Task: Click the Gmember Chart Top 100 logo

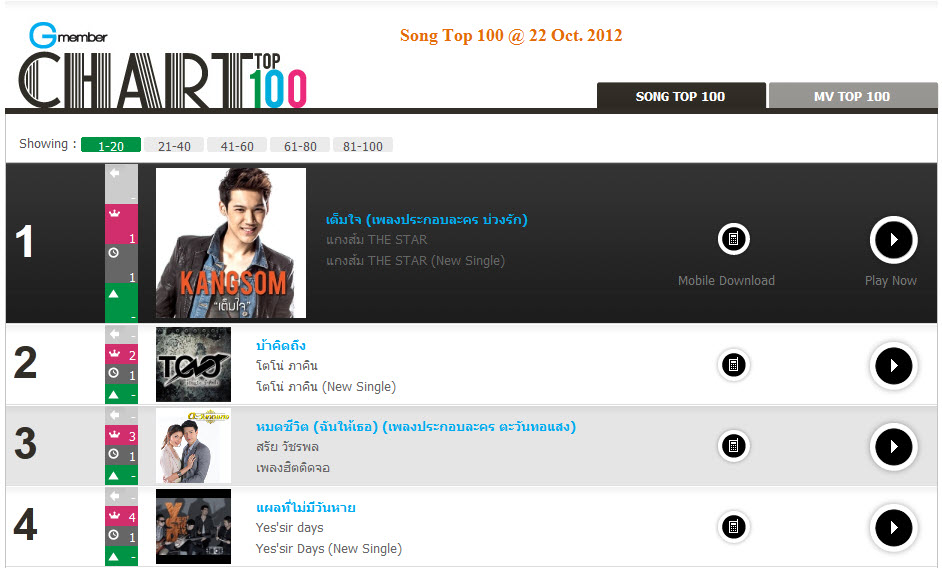Action: click(162, 66)
